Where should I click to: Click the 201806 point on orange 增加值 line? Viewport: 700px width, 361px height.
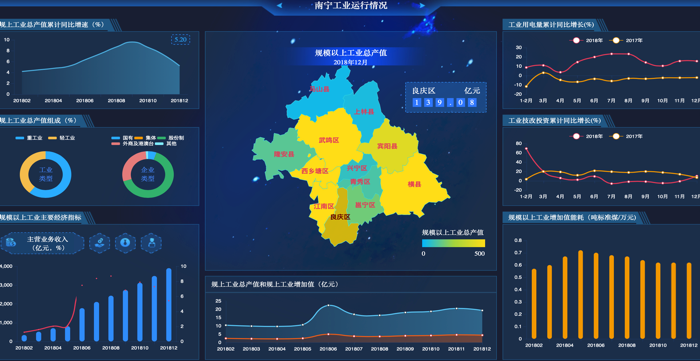[x=329, y=334]
